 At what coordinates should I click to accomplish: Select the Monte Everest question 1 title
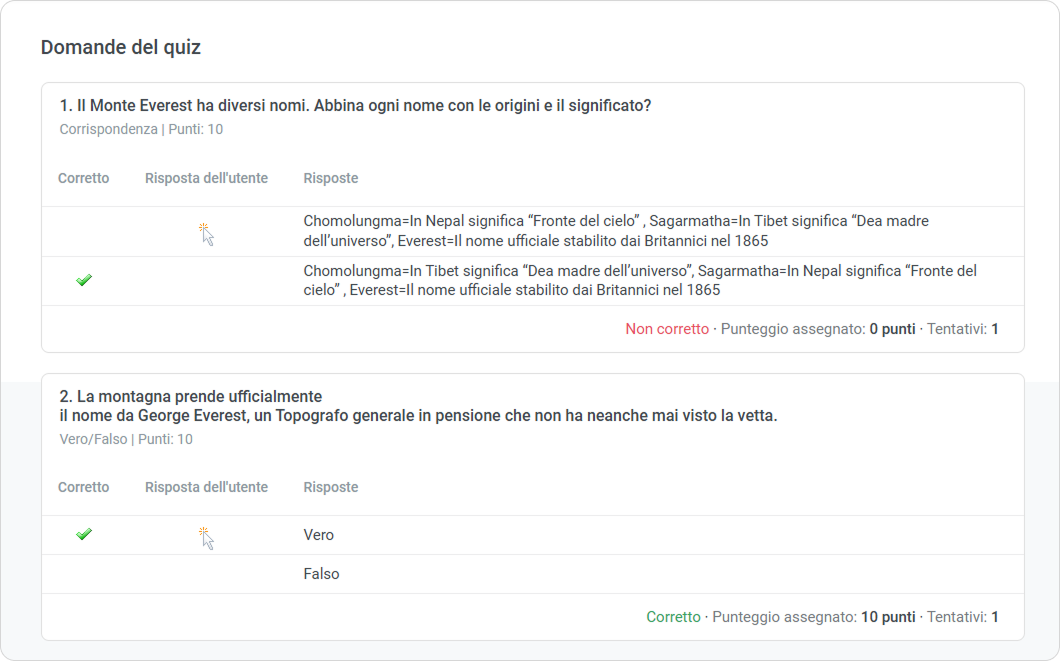point(355,106)
